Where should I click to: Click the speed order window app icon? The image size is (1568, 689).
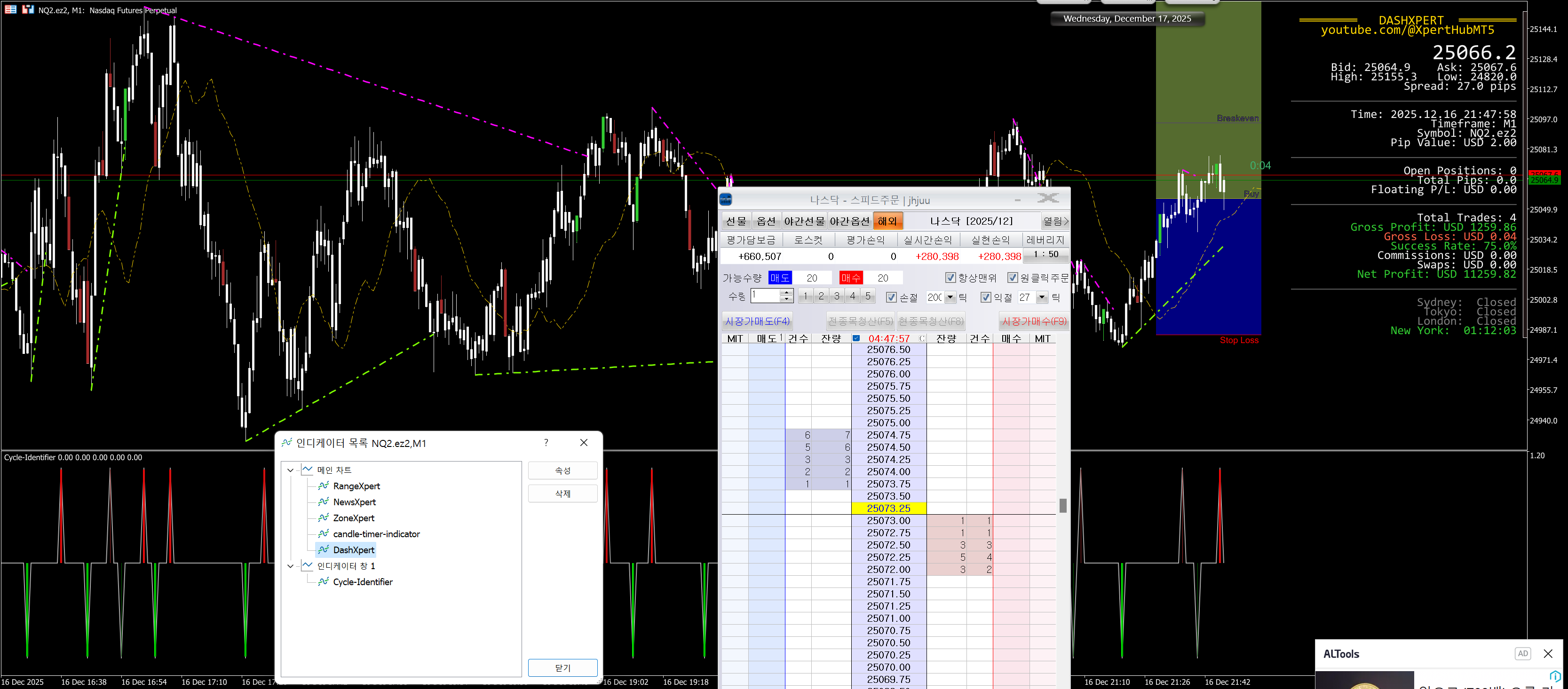click(x=726, y=199)
